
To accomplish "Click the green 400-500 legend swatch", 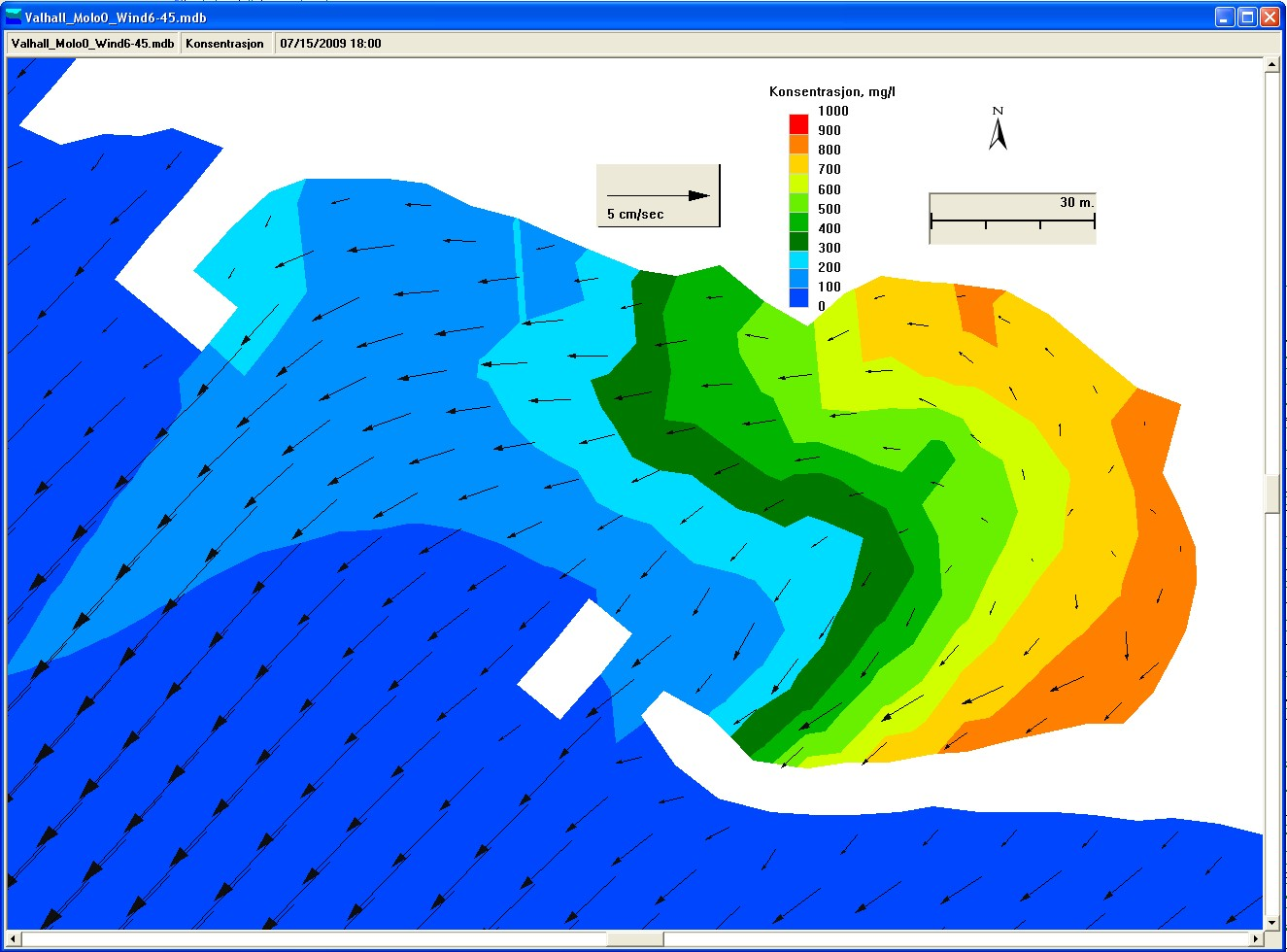I will tap(798, 221).
